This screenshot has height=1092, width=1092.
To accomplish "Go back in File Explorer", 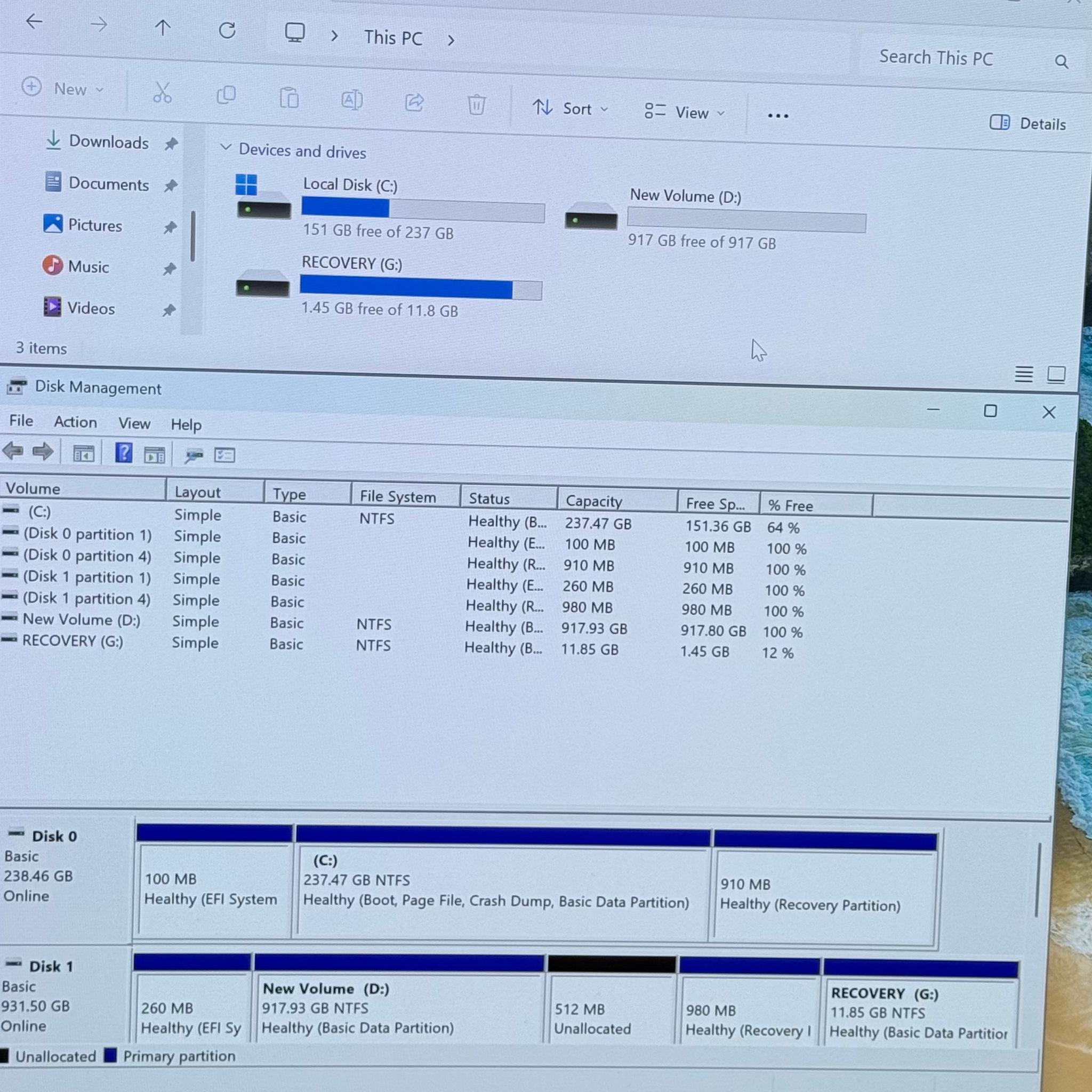I will tap(35, 22).
